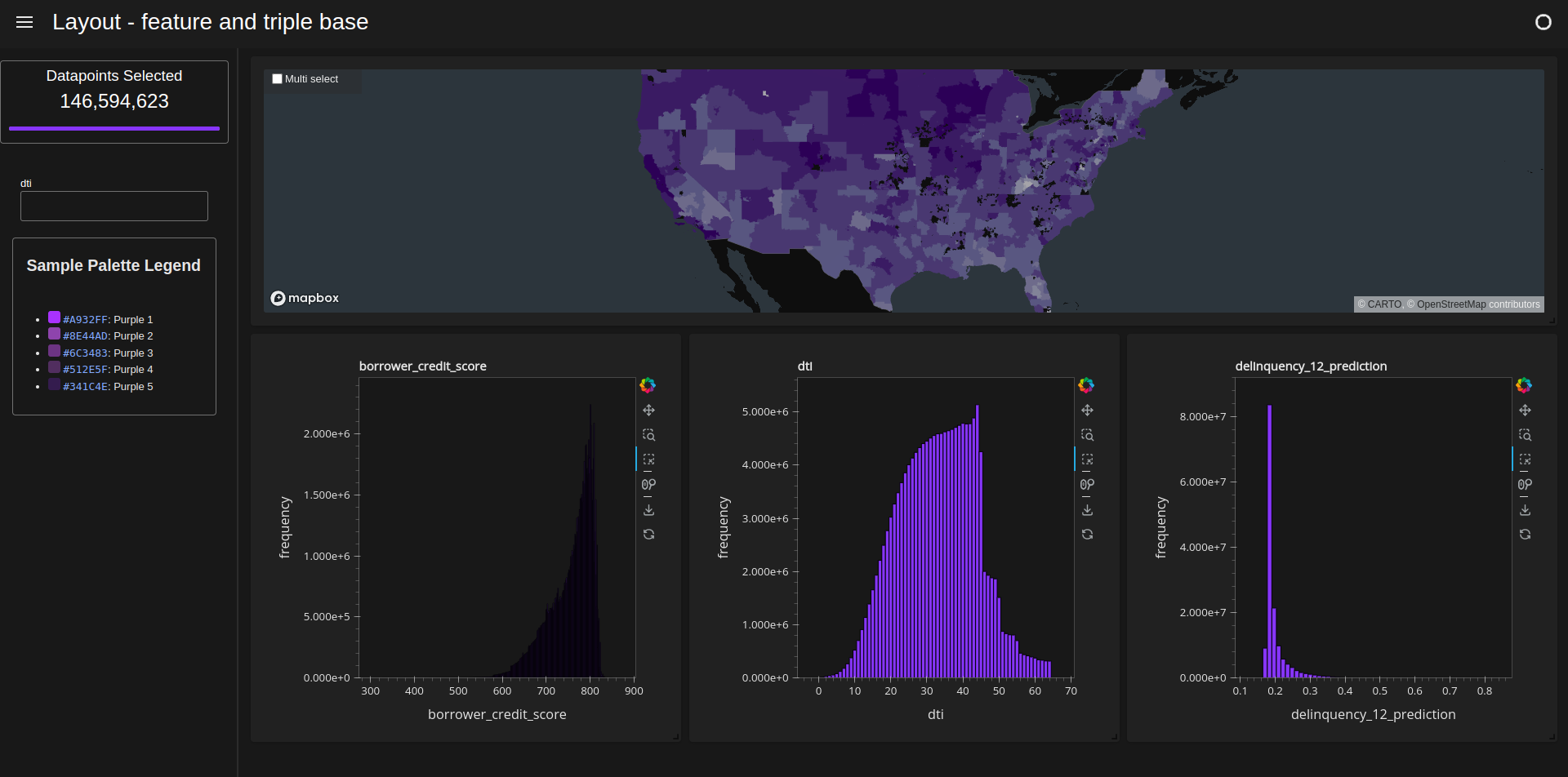Activate Box Select tool on borrower_credit_score chart

click(648, 460)
